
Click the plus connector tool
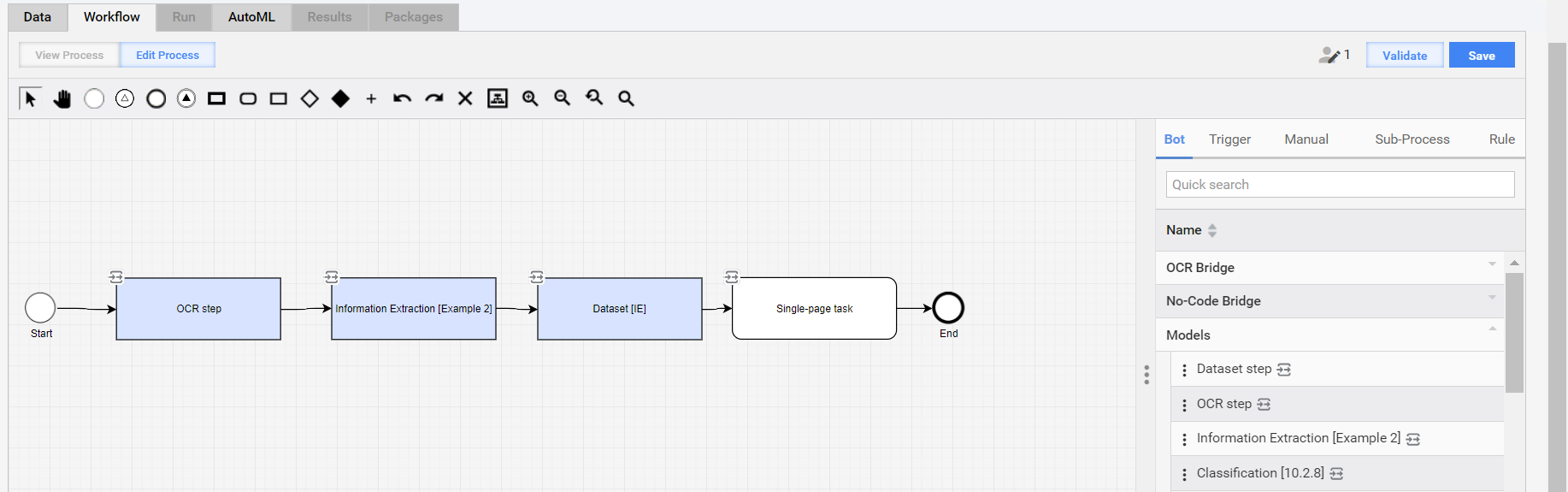(371, 99)
